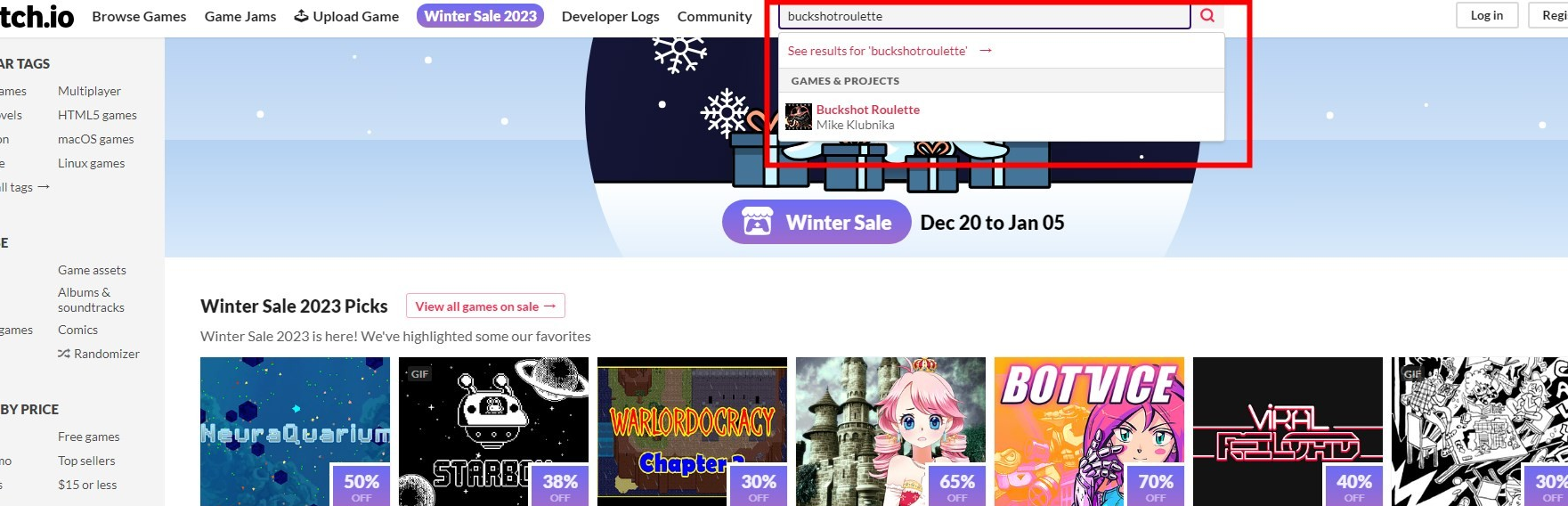The height and width of the screenshot is (506, 1568).
Task: Click the Upload Game arrow icon
Action: pyautogui.click(x=301, y=16)
